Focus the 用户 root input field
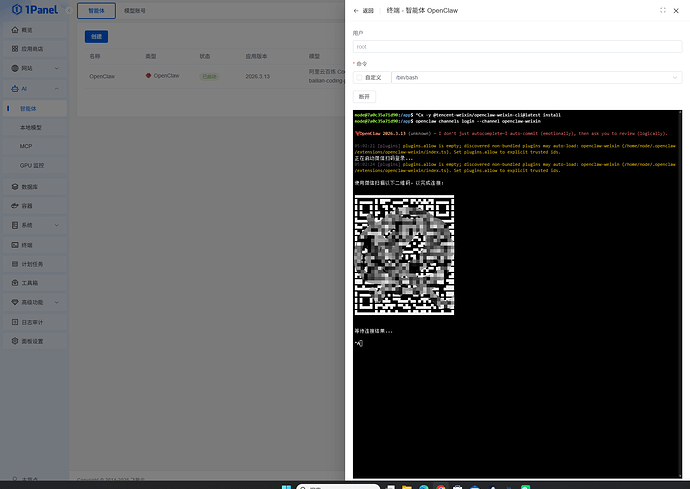690x489 pixels. click(517, 46)
